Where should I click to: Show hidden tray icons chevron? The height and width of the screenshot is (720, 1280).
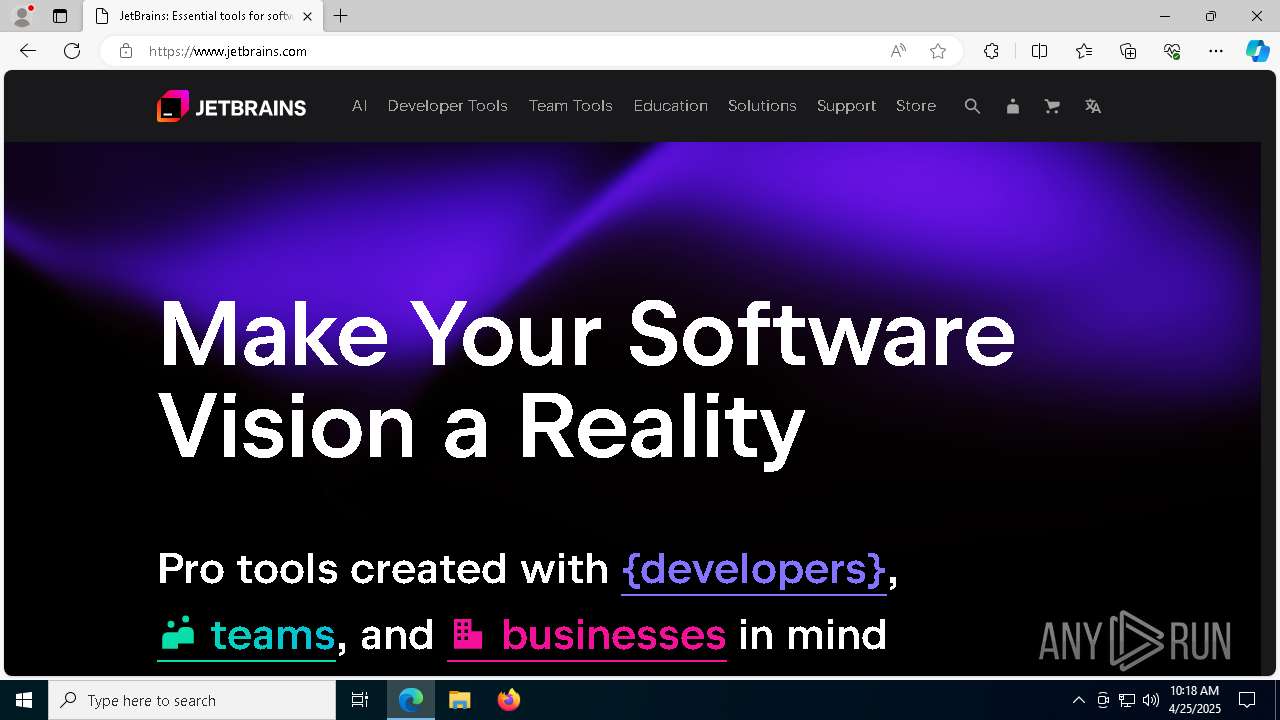click(1078, 700)
